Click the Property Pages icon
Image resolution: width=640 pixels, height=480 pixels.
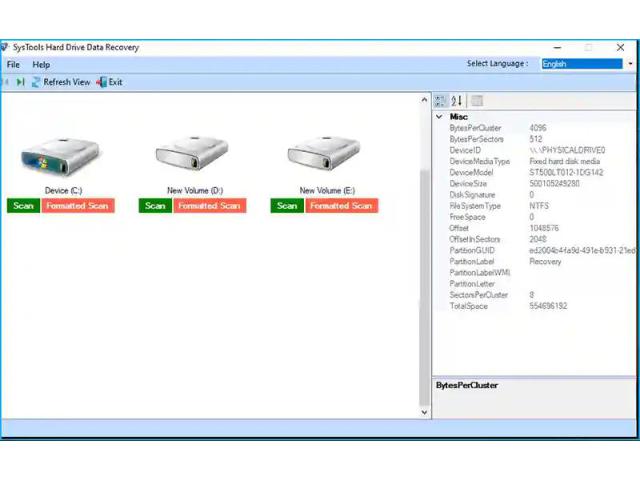(x=477, y=100)
